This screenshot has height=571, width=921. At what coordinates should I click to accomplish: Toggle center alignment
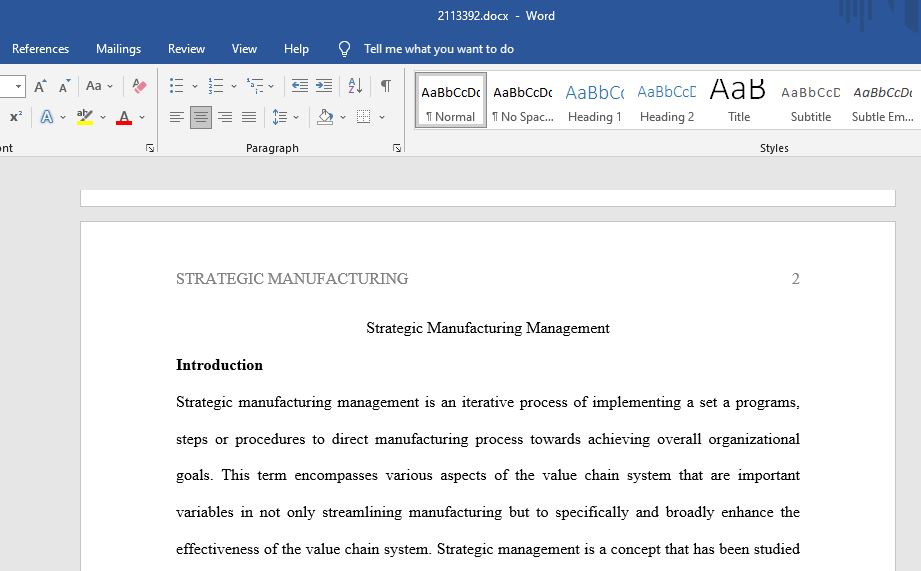pos(201,117)
